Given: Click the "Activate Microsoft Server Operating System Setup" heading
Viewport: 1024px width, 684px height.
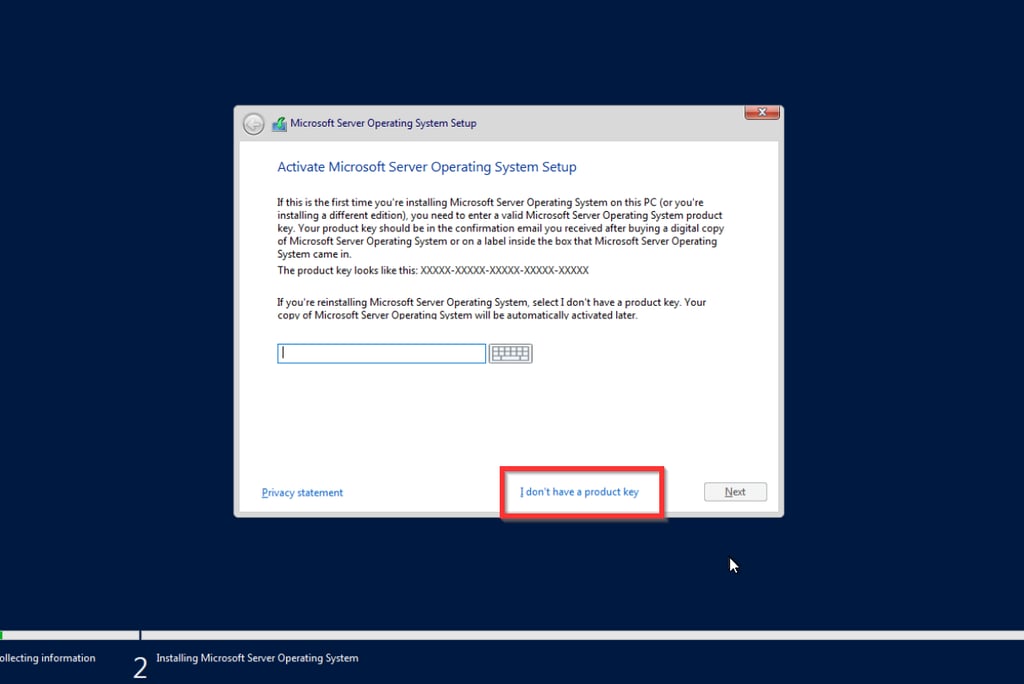Looking at the screenshot, I should pos(426,167).
